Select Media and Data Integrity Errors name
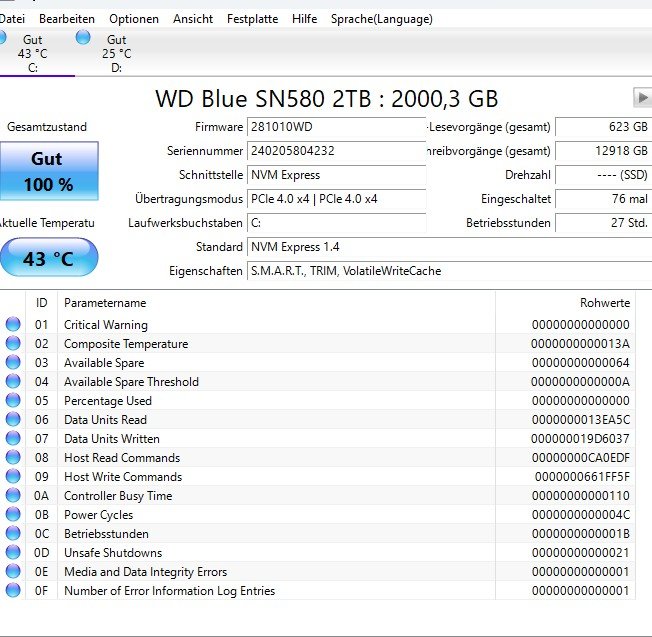 pyautogui.click(x=146, y=572)
